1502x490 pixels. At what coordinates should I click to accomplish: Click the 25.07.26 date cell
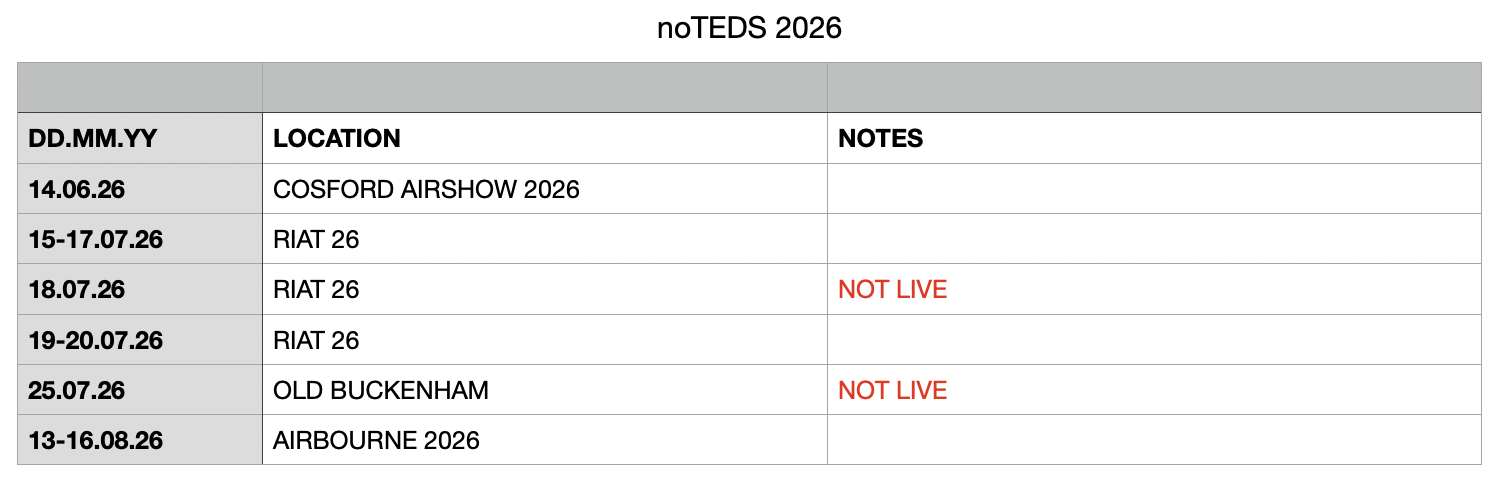tap(76, 390)
